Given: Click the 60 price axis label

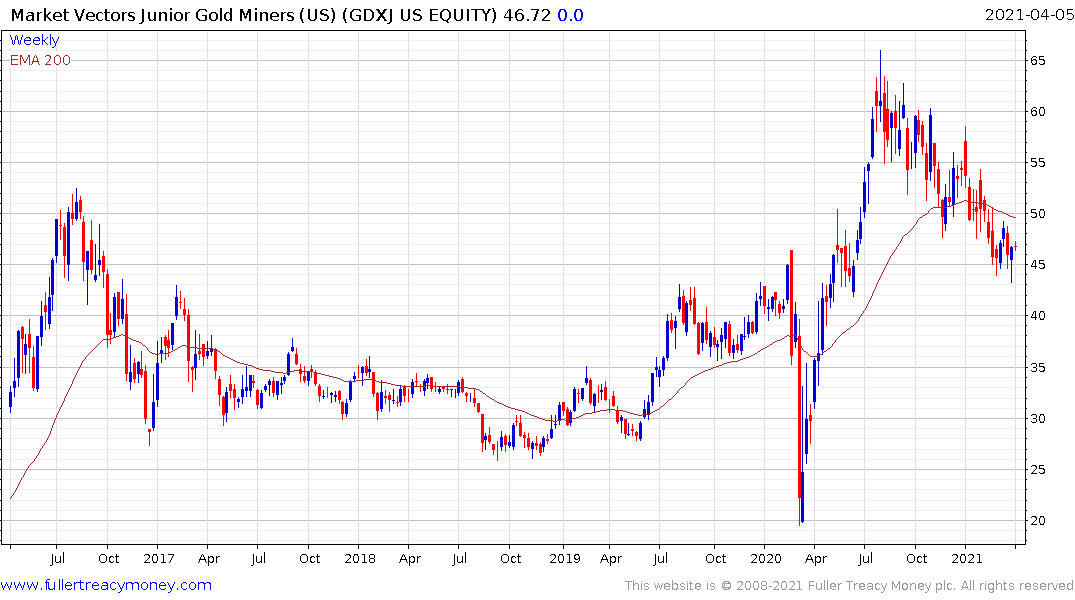Looking at the screenshot, I should tap(1038, 112).
